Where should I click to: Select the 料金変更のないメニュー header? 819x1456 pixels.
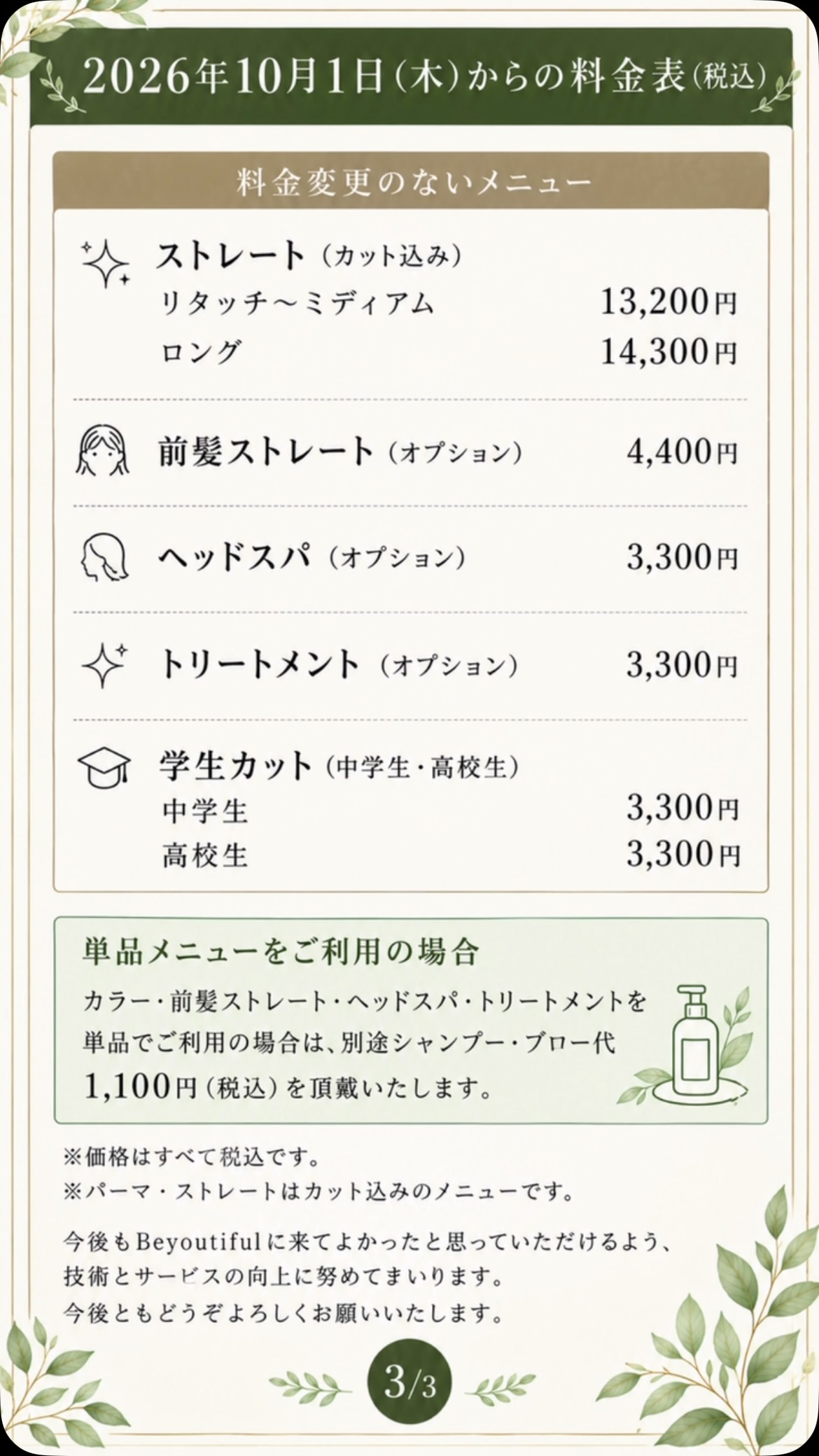tap(412, 181)
